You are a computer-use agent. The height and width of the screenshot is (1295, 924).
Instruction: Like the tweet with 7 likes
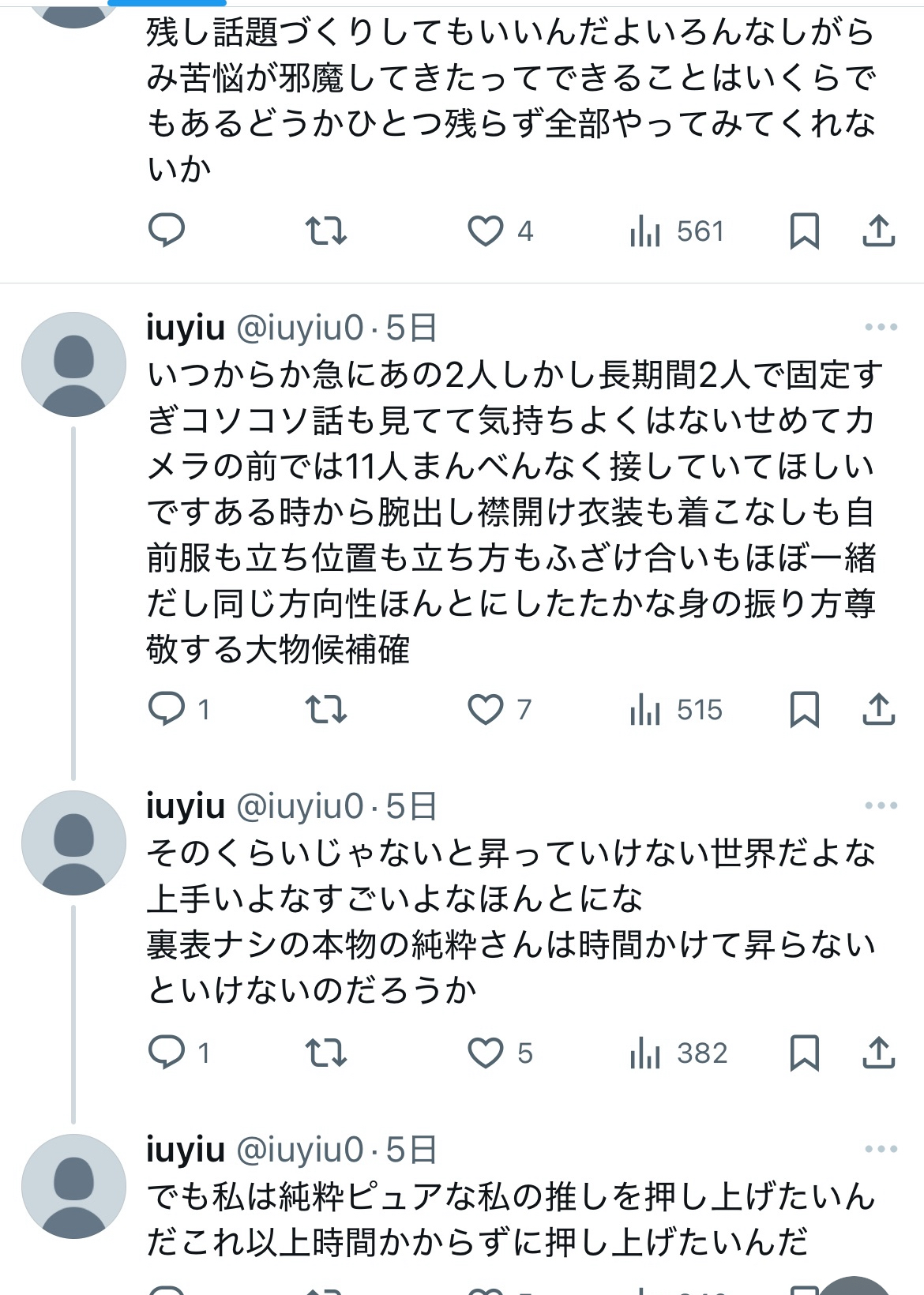(x=486, y=710)
